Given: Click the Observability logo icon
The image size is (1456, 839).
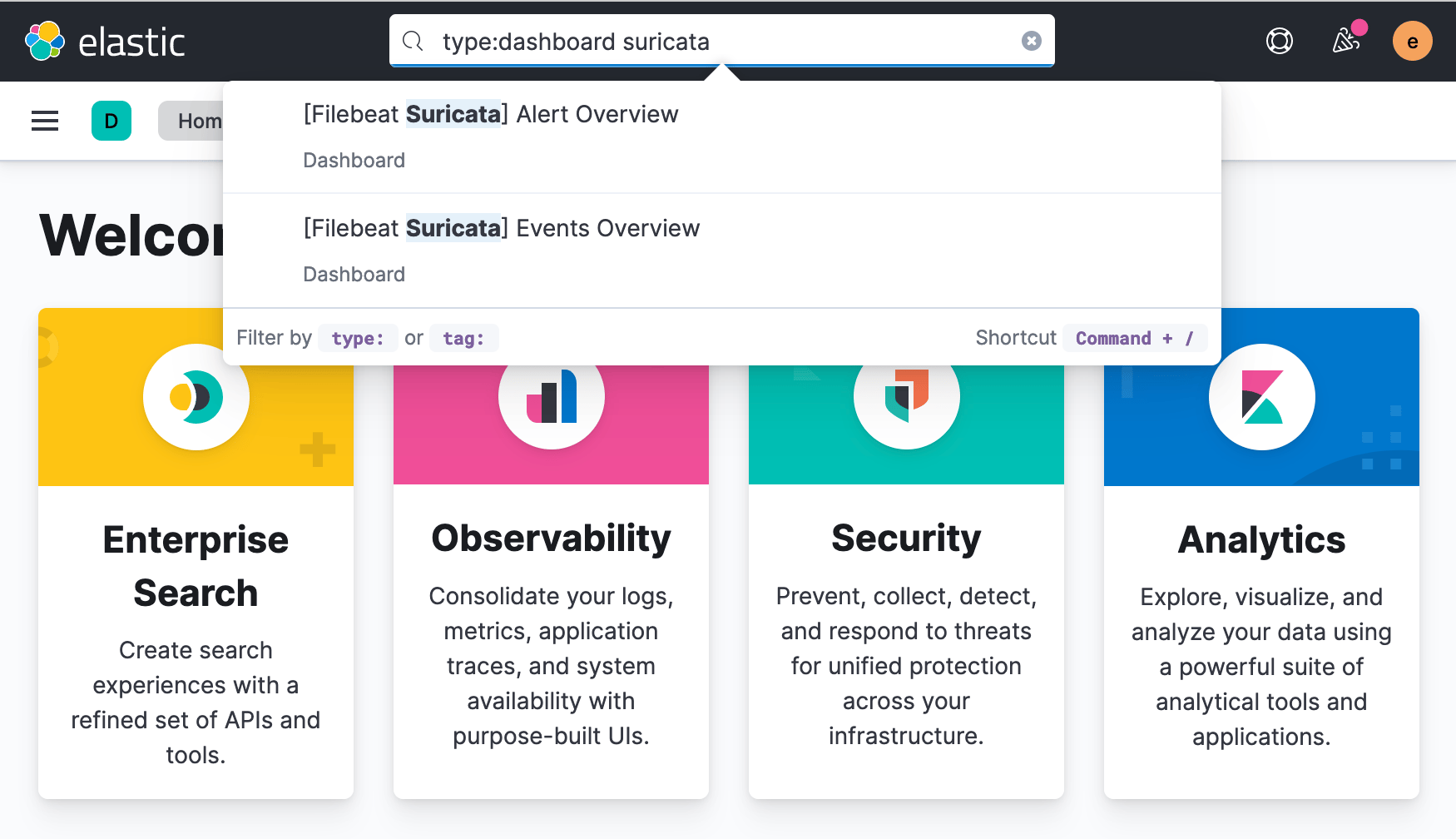Looking at the screenshot, I should [x=552, y=397].
